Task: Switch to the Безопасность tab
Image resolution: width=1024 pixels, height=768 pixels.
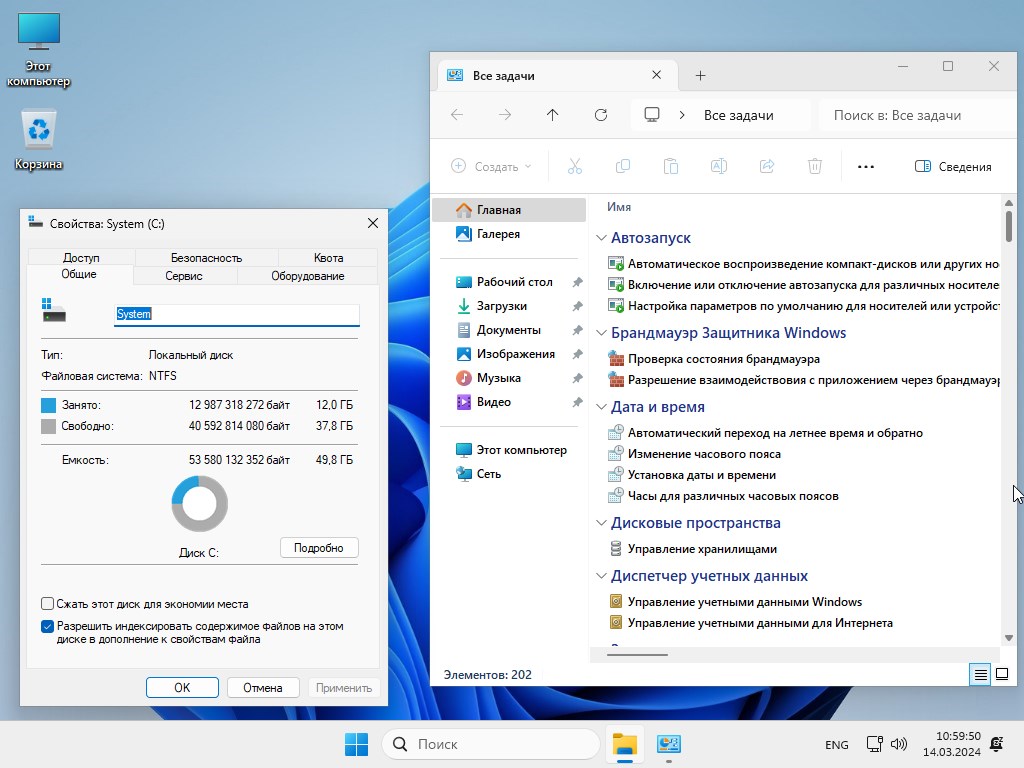Action: click(x=206, y=257)
